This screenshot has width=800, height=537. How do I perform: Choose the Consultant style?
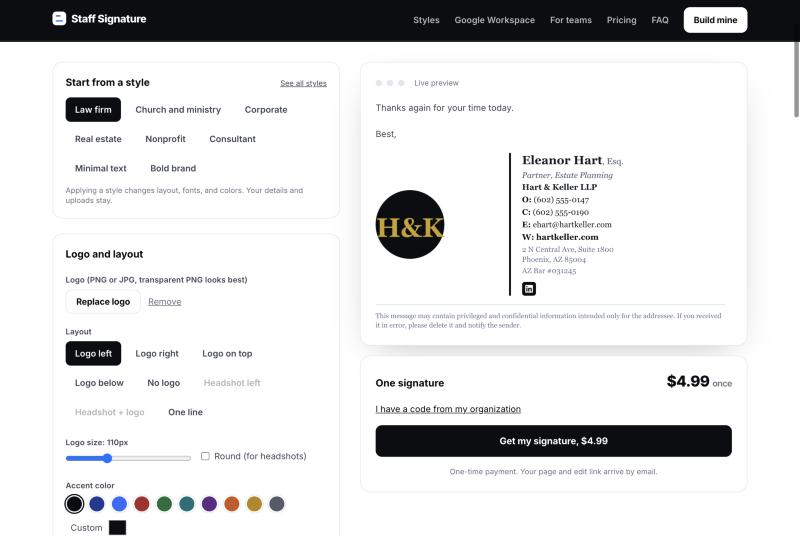point(232,139)
